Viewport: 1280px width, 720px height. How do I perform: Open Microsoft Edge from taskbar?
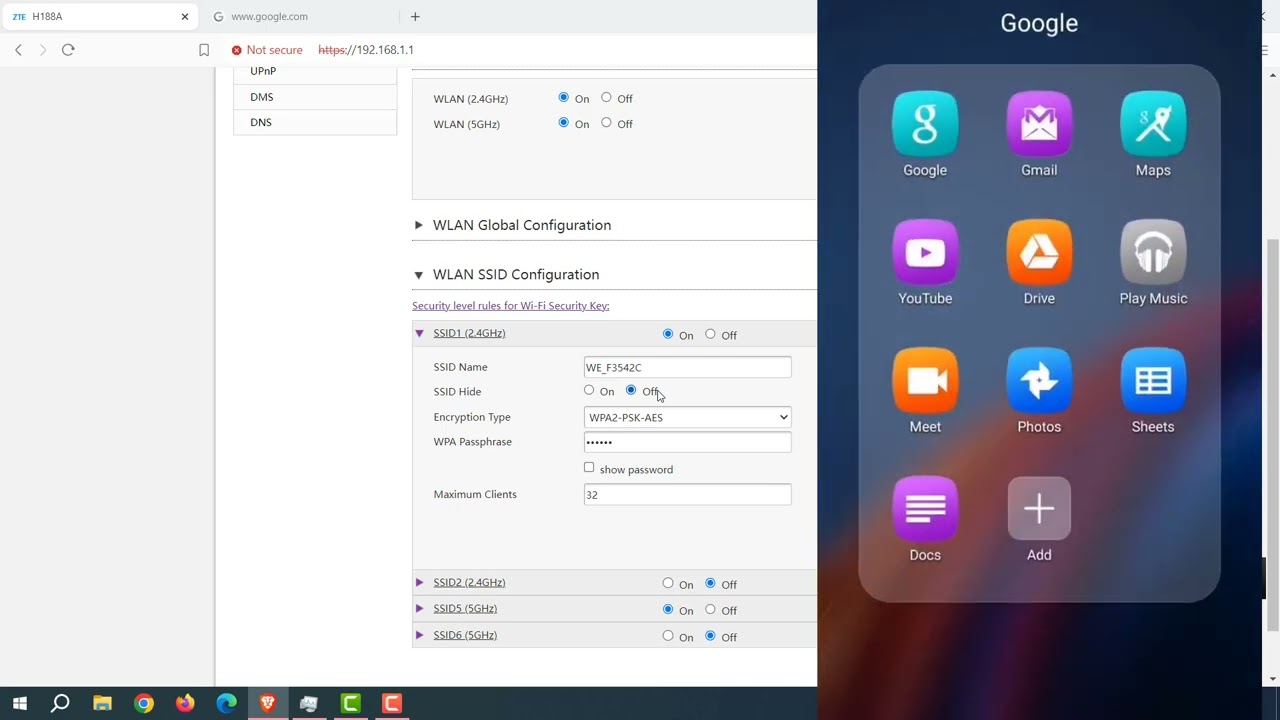tap(227, 704)
